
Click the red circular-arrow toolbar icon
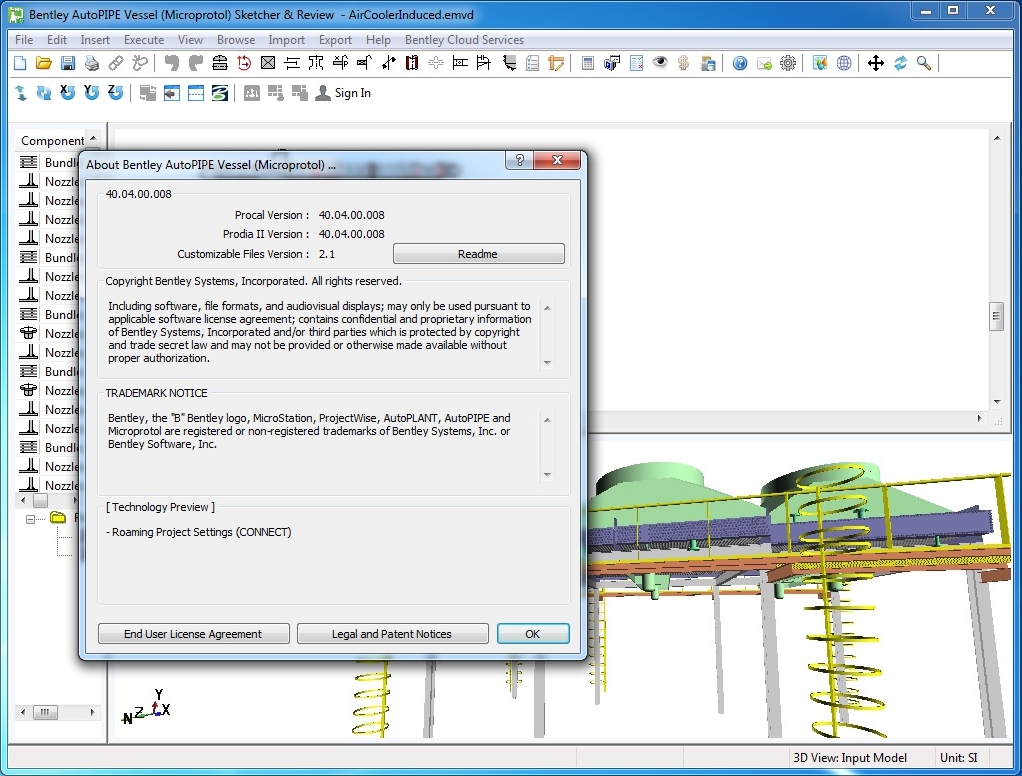(x=244, y=63)
